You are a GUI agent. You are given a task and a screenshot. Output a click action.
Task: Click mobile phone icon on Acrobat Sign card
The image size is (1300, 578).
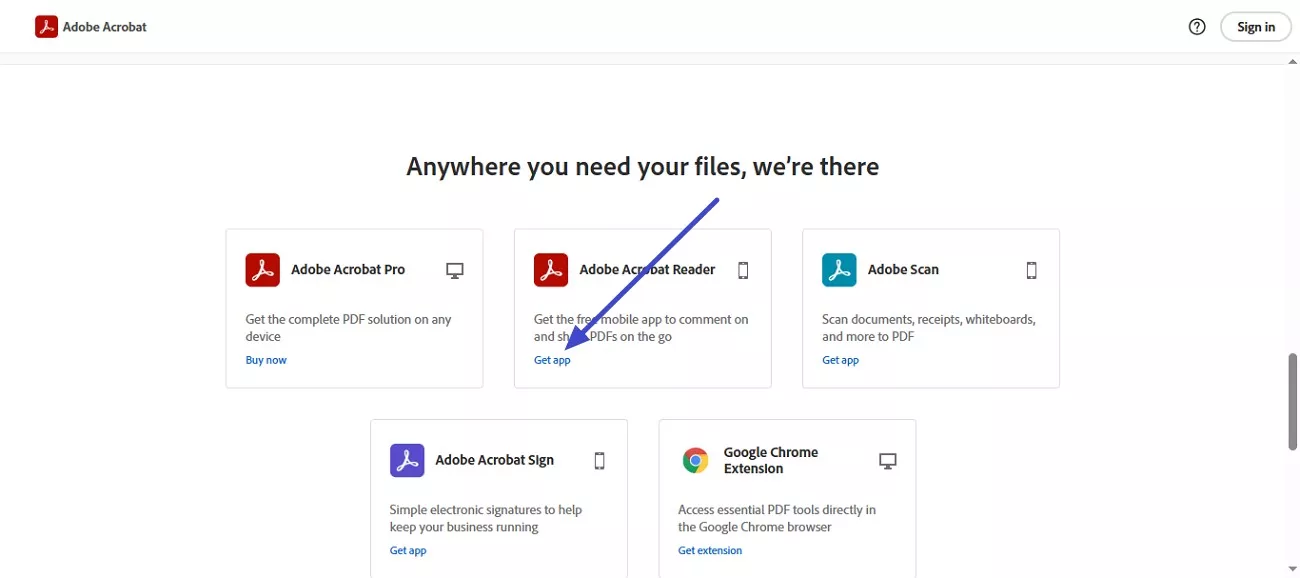[x=600, y=461]
